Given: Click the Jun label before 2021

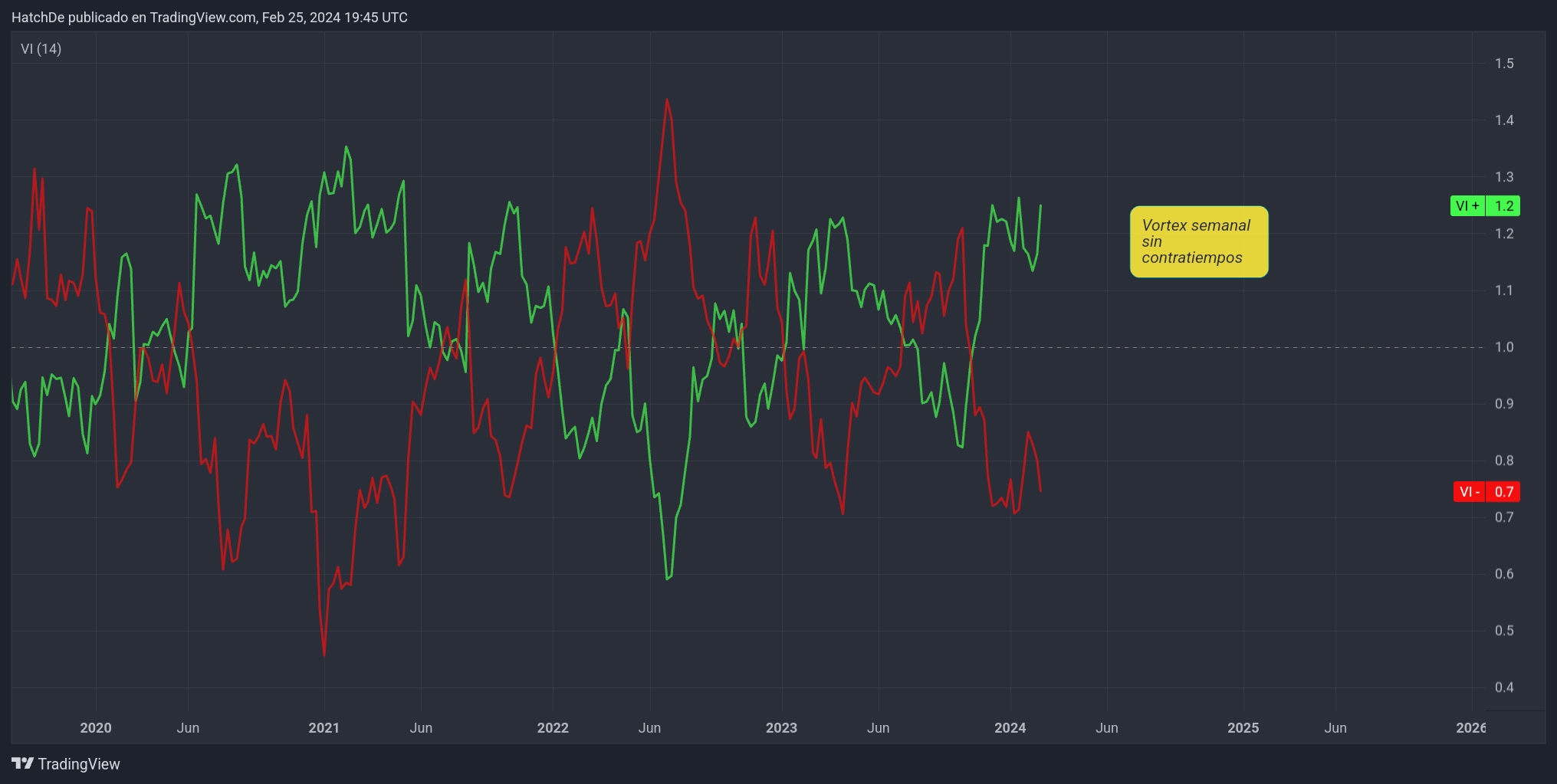Looking at the screenshot, I should [189, 728].
